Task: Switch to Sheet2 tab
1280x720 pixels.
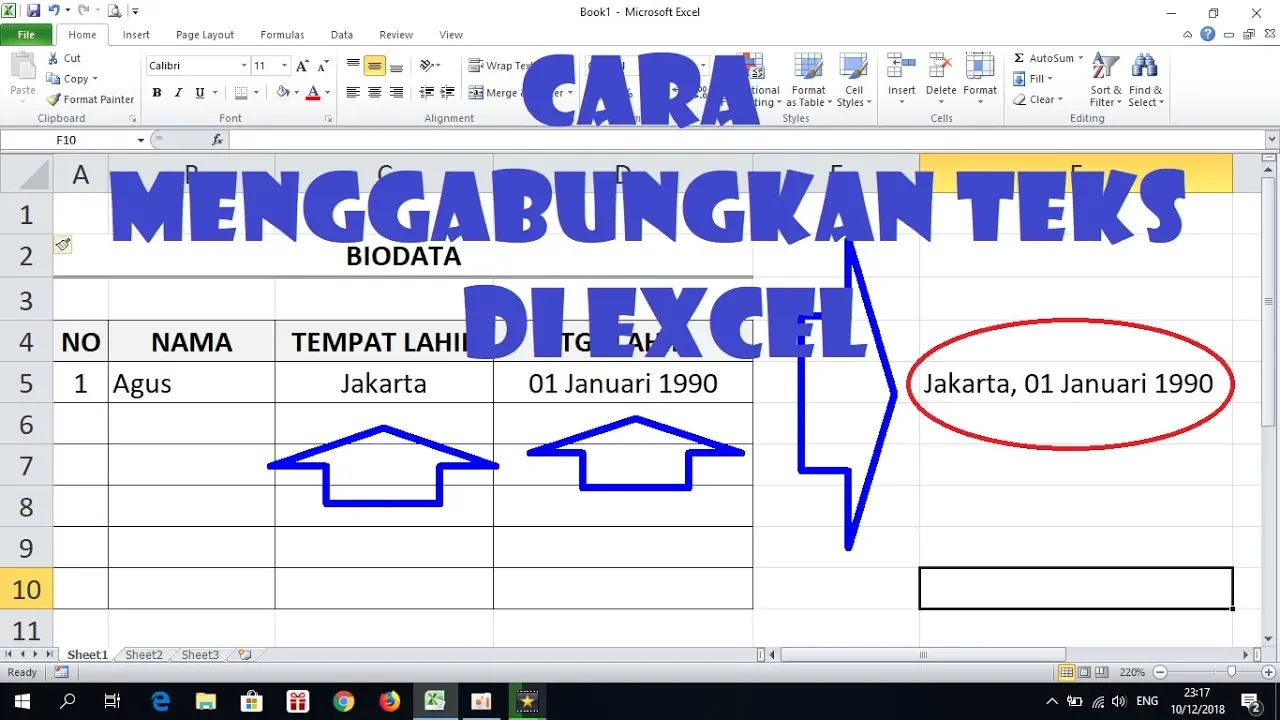Action: [144, 655]
